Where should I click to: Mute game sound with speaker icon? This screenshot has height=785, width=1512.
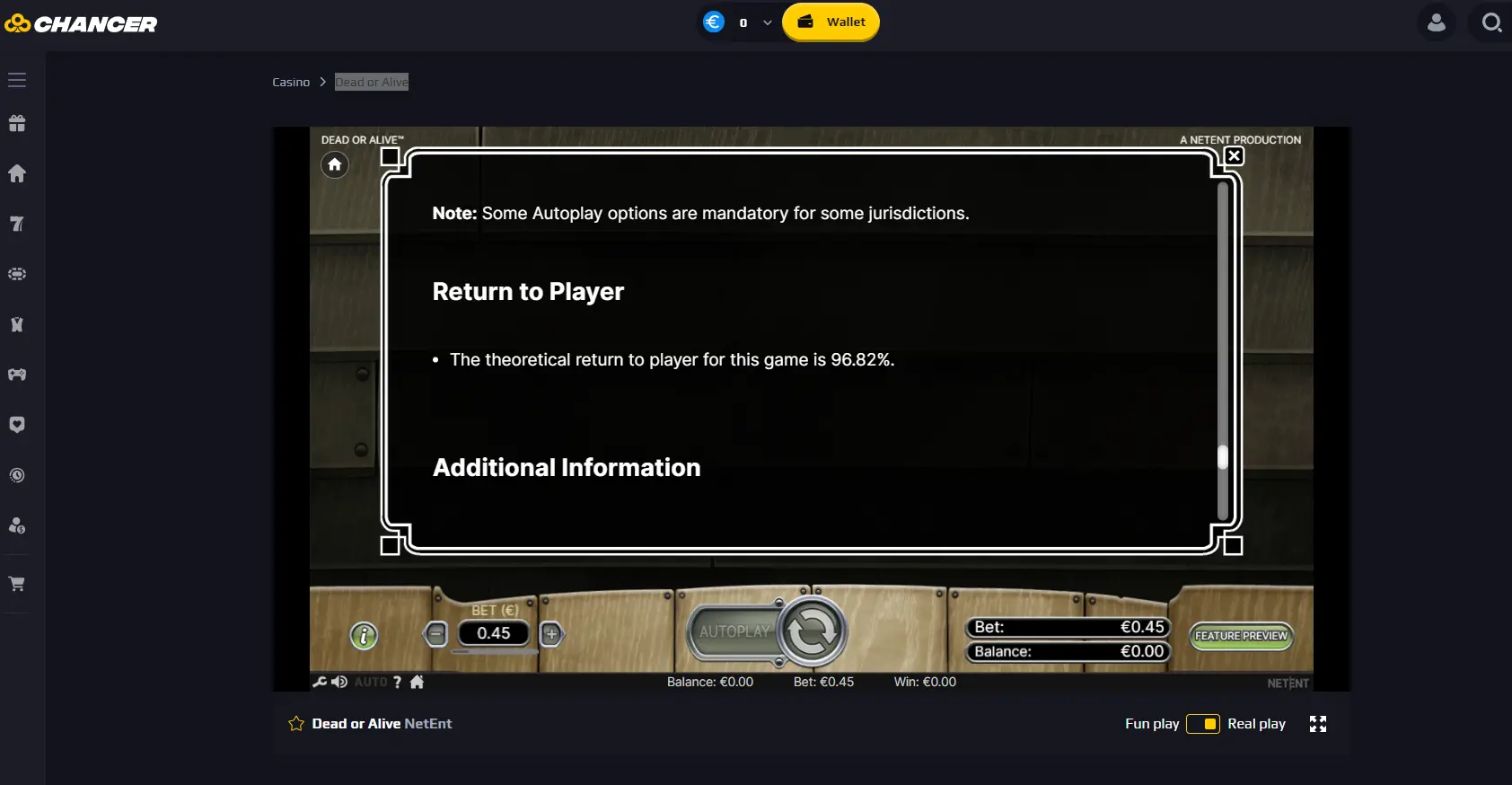pyautogui.click(x=339, y=682)
